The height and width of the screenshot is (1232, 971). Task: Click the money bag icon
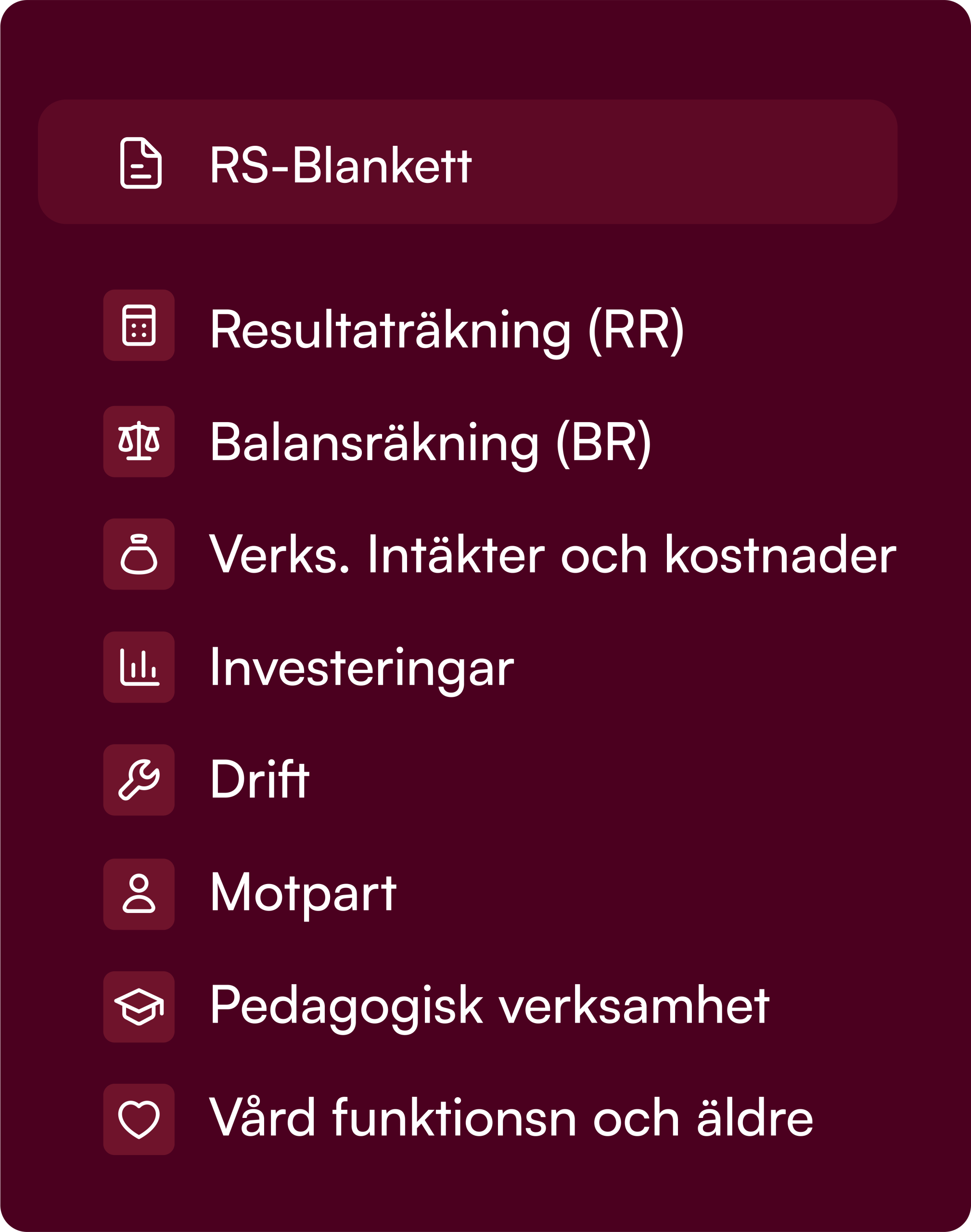point(139,554)
